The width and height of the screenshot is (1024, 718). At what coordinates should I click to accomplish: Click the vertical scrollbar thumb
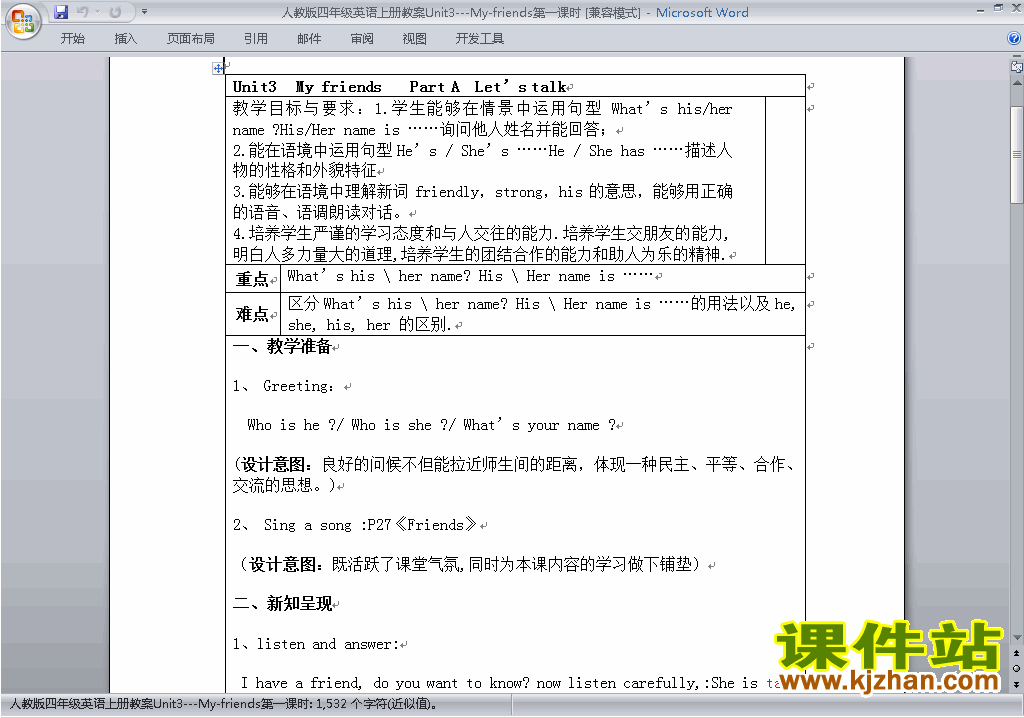1017,154
